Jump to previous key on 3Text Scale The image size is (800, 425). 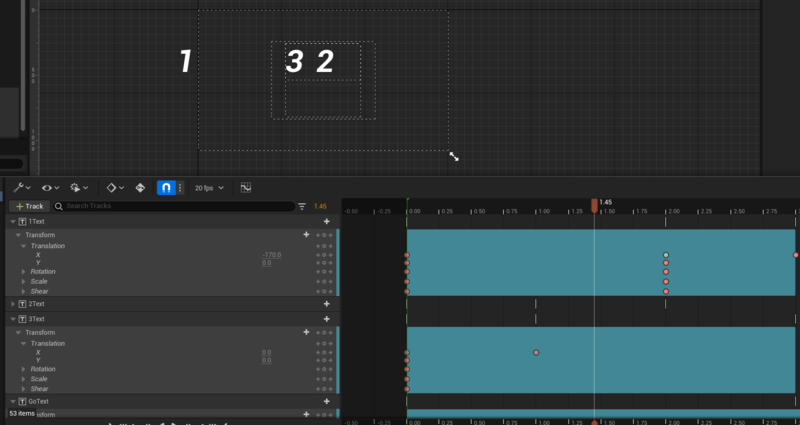(318, 379)
